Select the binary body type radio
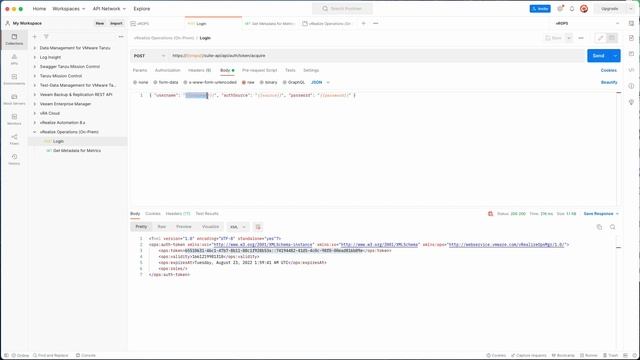The height and width of the screenshot is (360, 640). (262, 82)
